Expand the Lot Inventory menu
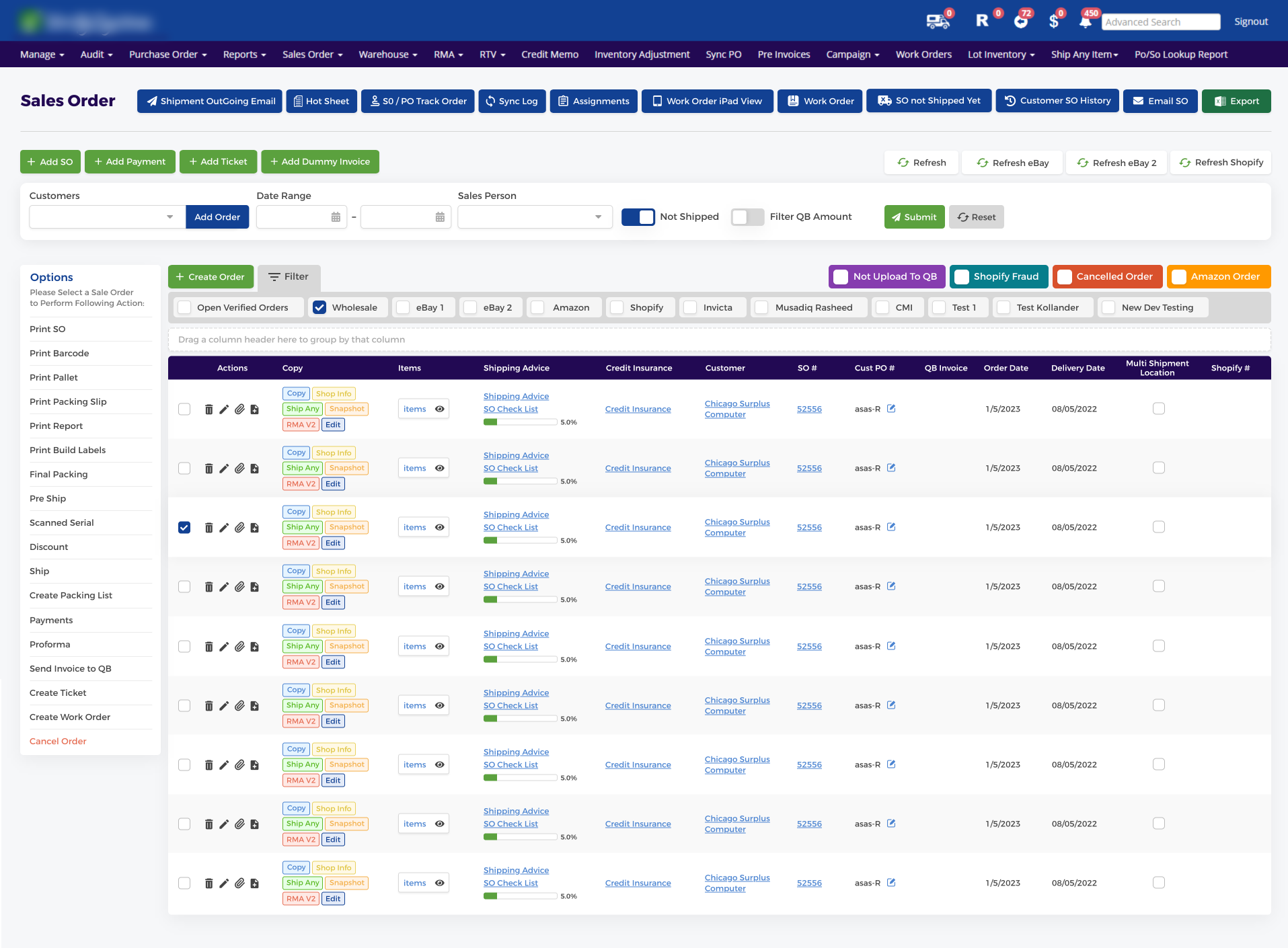Viewport: 1288px width, 948px height. click(1001, 54)
